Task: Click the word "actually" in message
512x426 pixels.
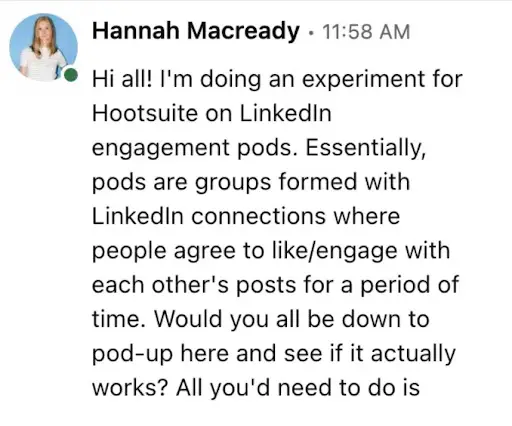Action: (413, 354)
